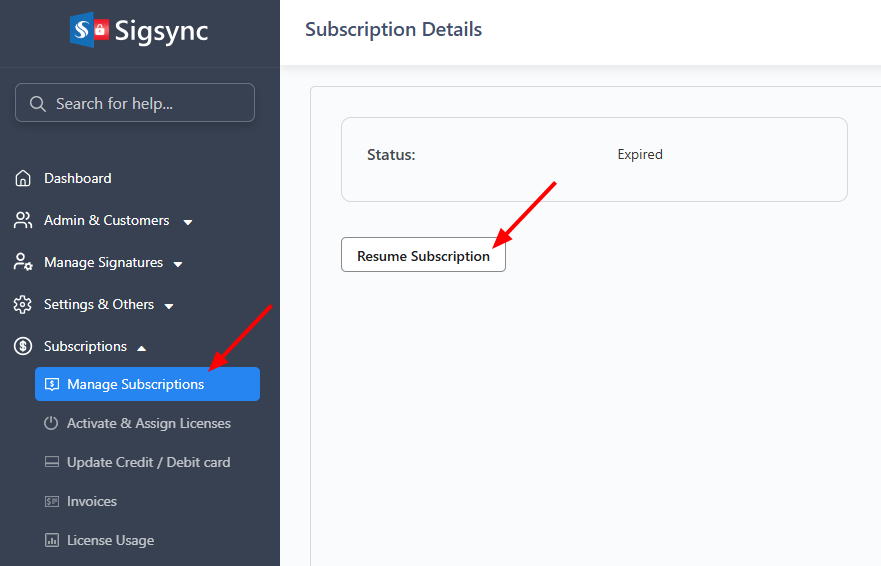
Task: Click the Settings & Others gear icon
Action: [x=22, y=304]
